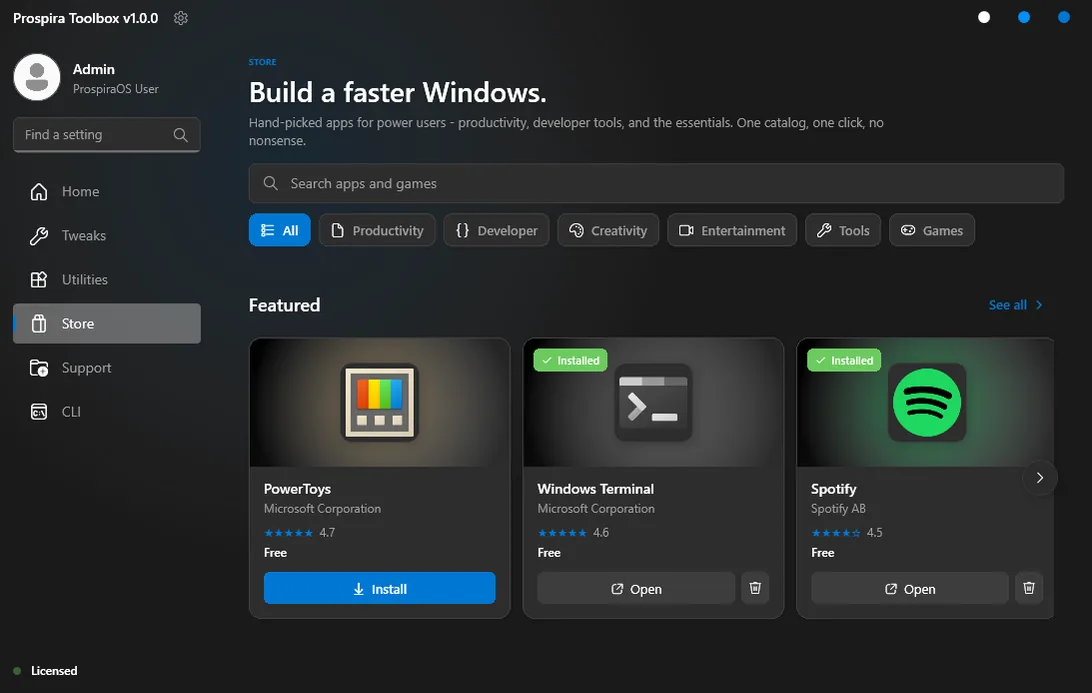Click the Spotify app icon
This screenshot has height=693, width=1092.
pos(927,403)
